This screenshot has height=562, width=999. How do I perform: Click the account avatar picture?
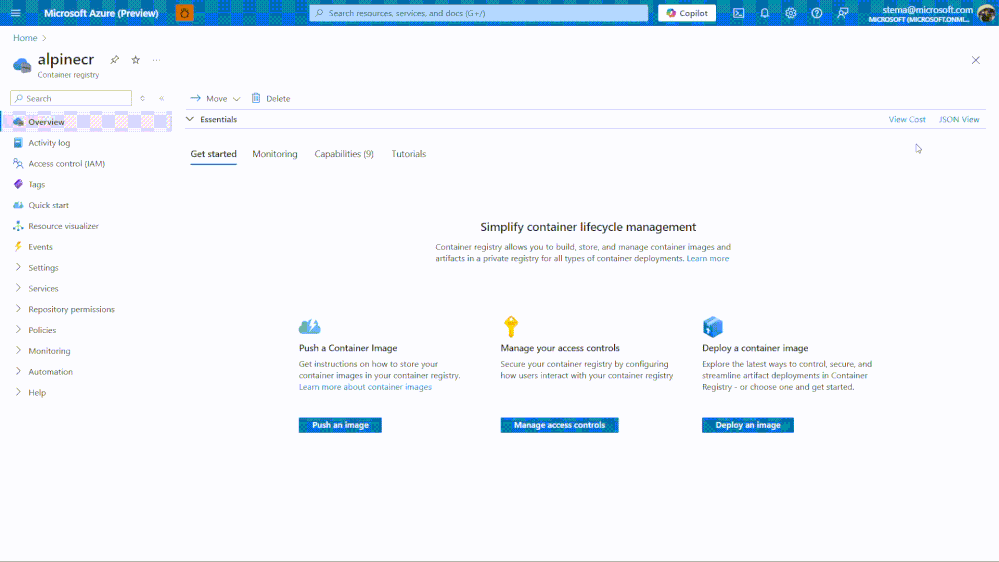(x=986, y=13)
